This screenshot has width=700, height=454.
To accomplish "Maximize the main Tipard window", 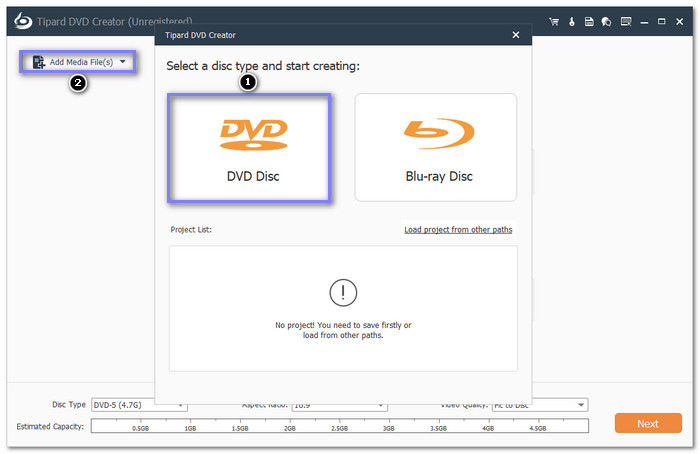I will tap(662, 21).
